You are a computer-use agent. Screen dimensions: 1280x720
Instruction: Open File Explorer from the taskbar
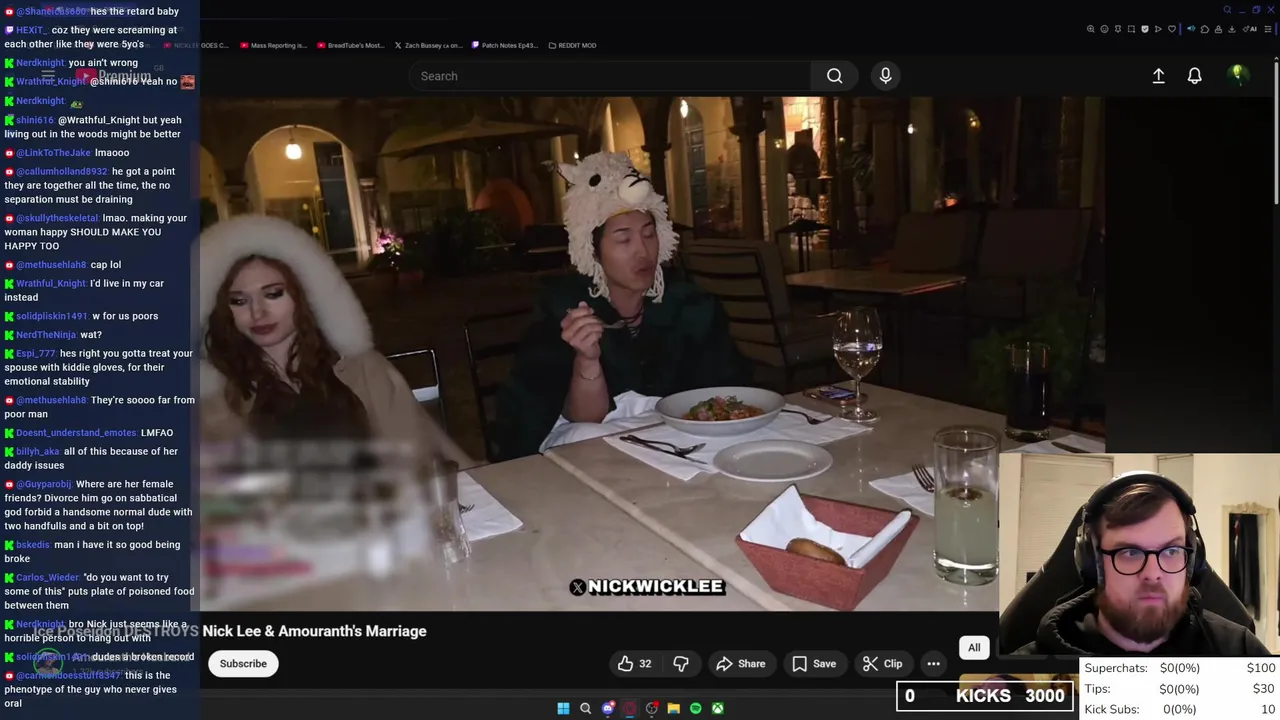673,708
